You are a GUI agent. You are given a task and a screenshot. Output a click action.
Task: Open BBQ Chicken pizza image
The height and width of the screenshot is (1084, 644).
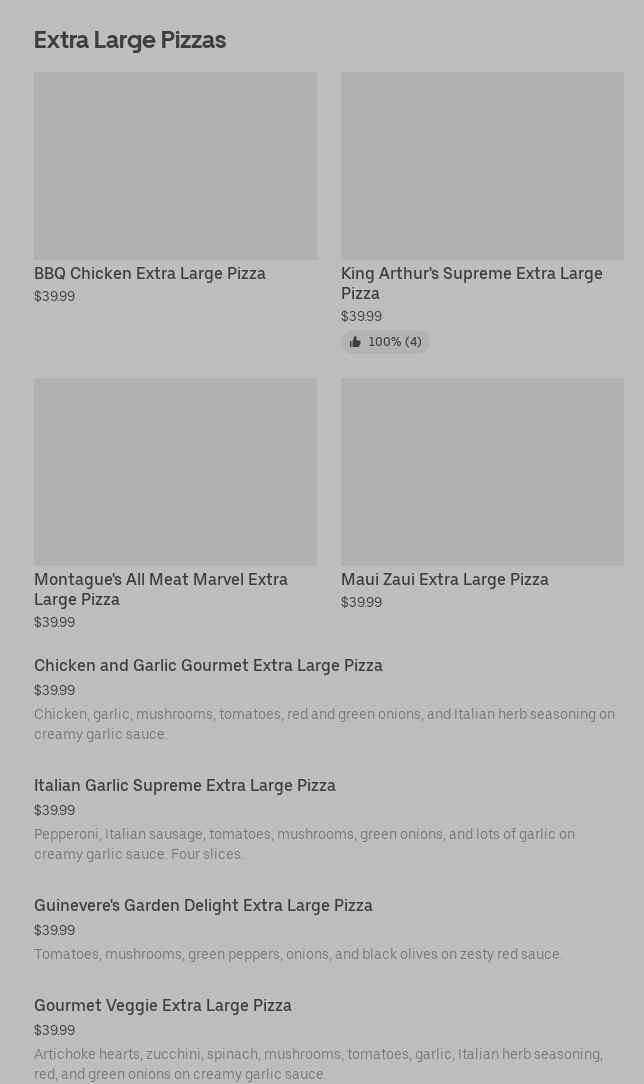pyautogui.click(x=175, y=166)
